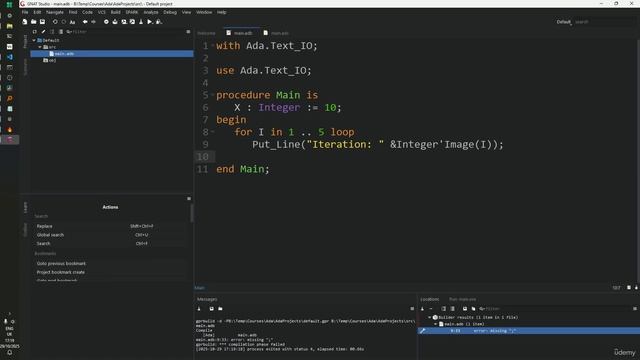Go forward to next location arrow

coord(93,22)
